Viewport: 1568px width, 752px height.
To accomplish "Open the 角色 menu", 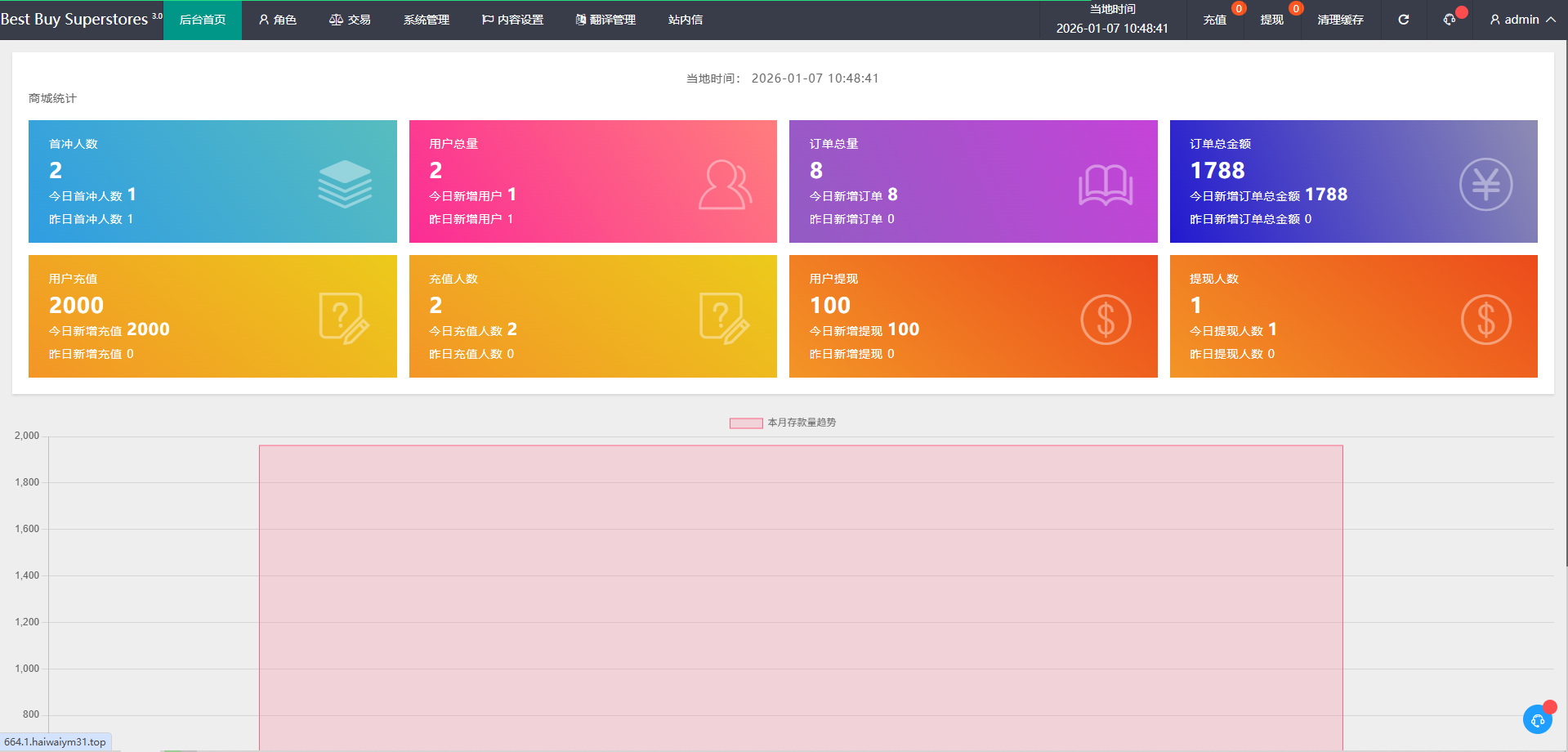I will (x=278, y=20).
